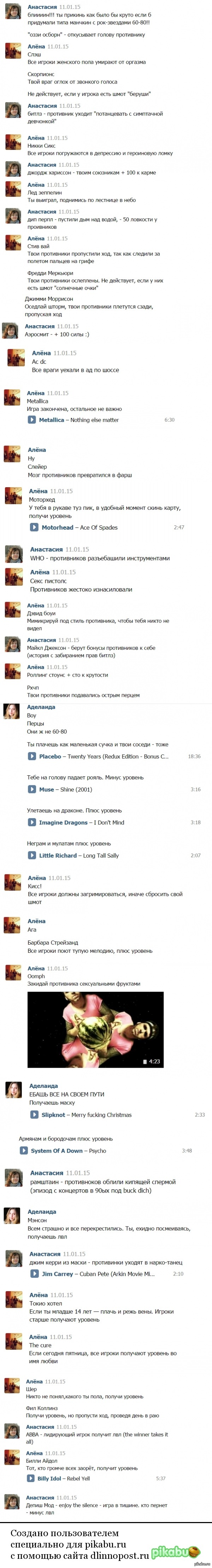Play Metallica – Nothing else matter track
This screenshot has width=212, height=1568.
pyautogui.click(x=32, y=420)
